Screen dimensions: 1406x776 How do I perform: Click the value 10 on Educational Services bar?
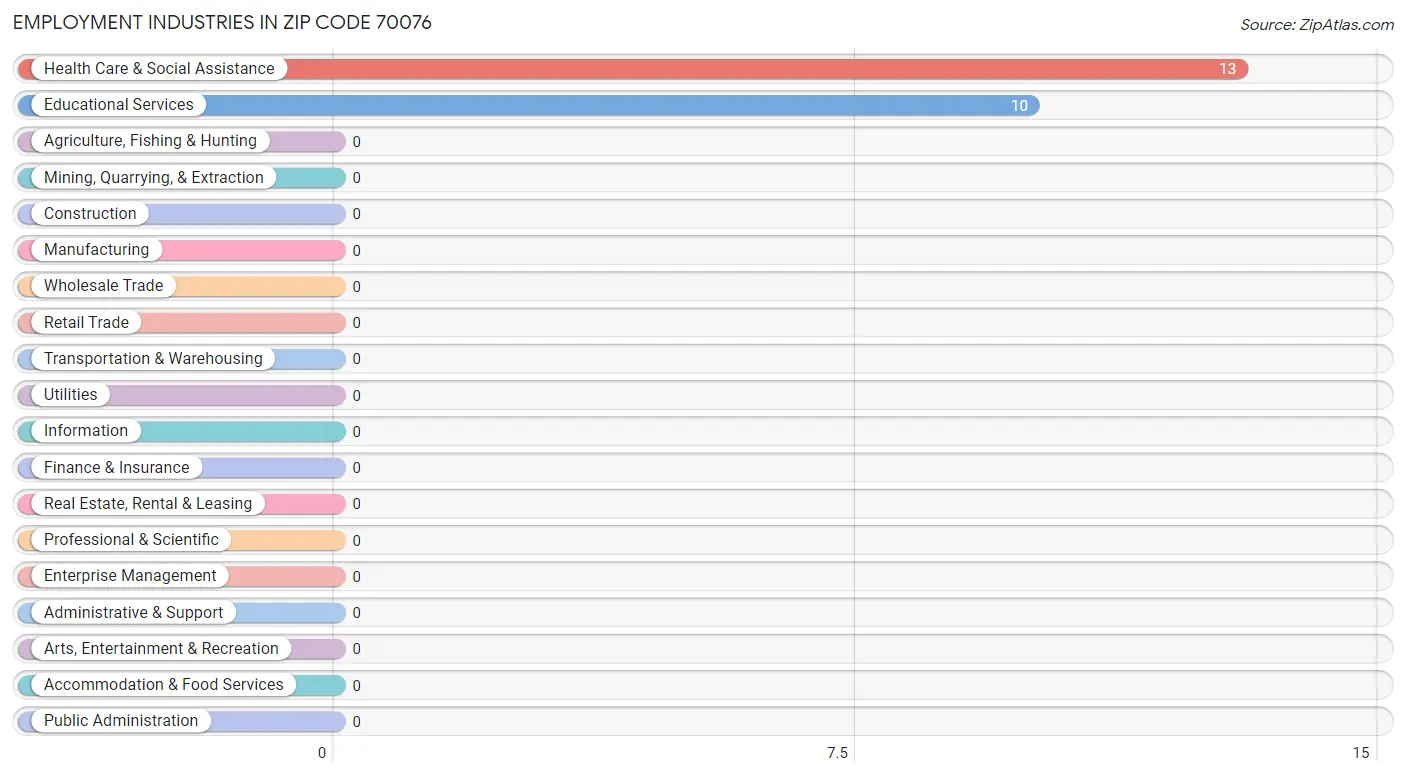pos(1019,105)
